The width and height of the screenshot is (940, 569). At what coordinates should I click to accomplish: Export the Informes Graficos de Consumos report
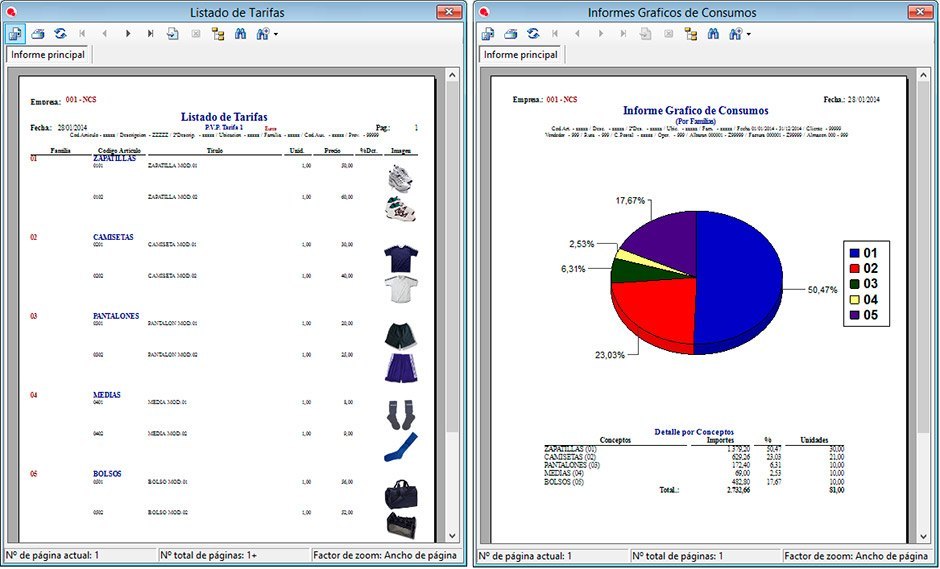coord(488,33)
